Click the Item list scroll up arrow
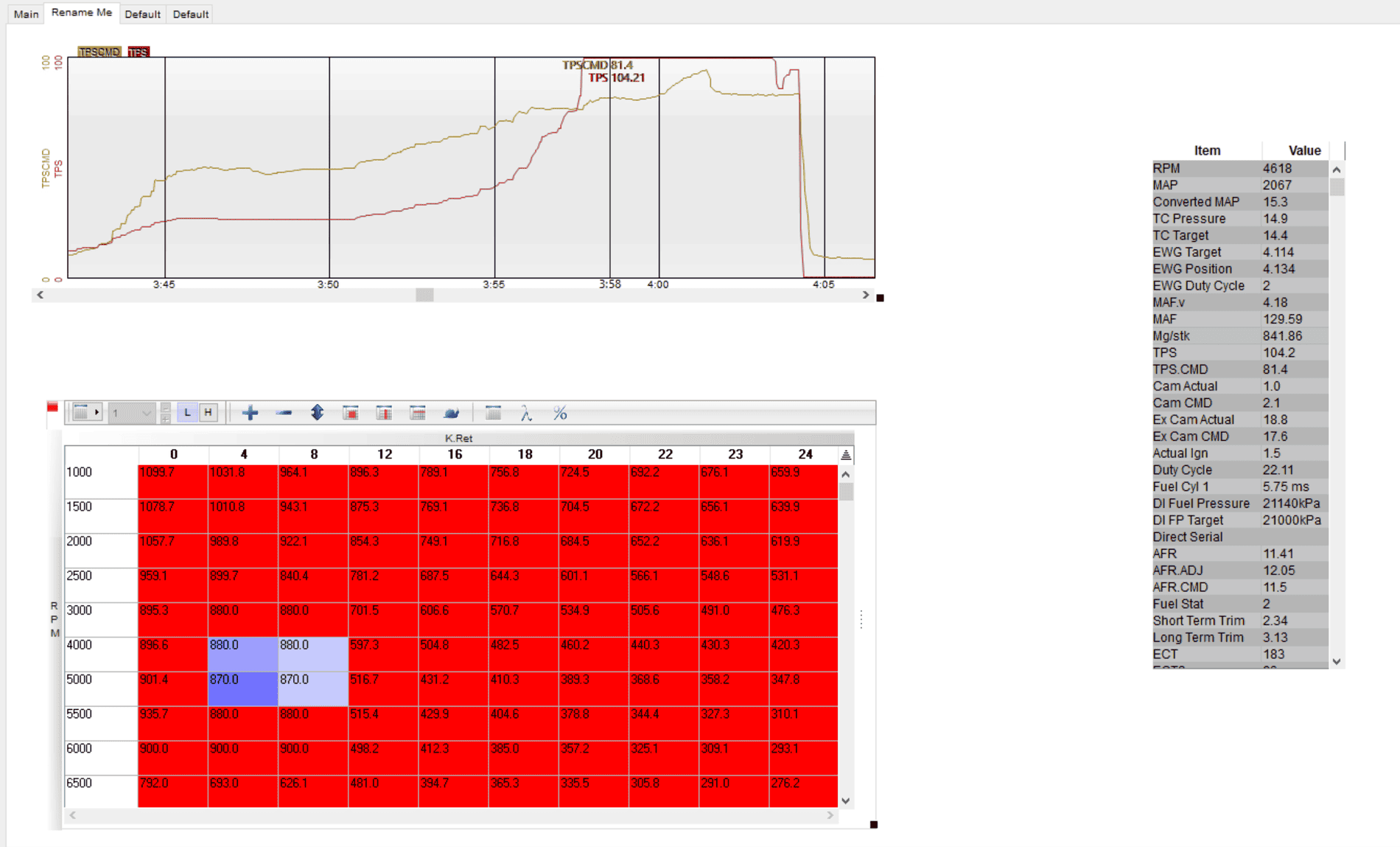The image size is (1400, 847). (x=1337, y=170)
